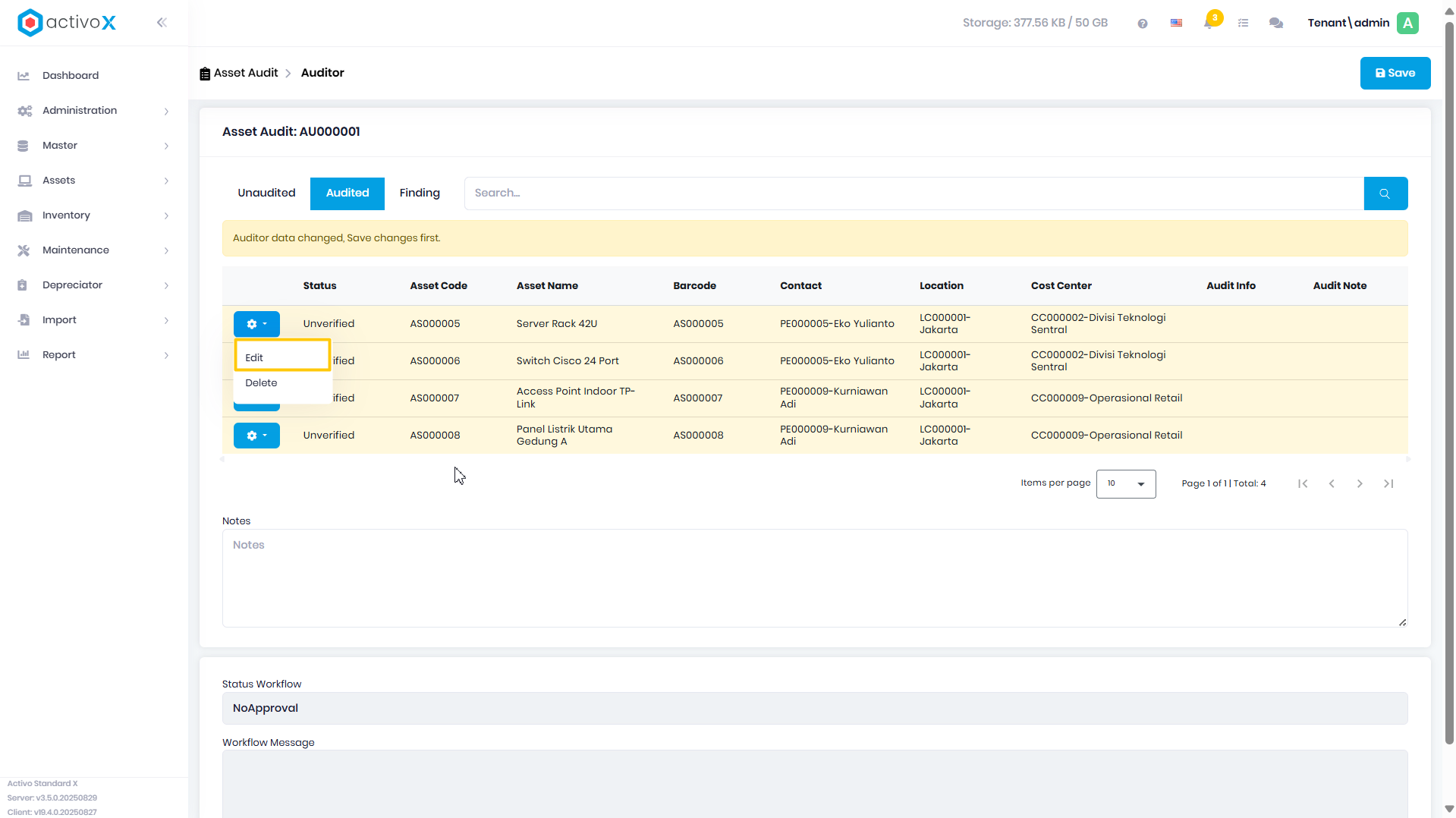Expand the Inventory menu
This screenshot has width=1456, height=818.
point(166,216)
